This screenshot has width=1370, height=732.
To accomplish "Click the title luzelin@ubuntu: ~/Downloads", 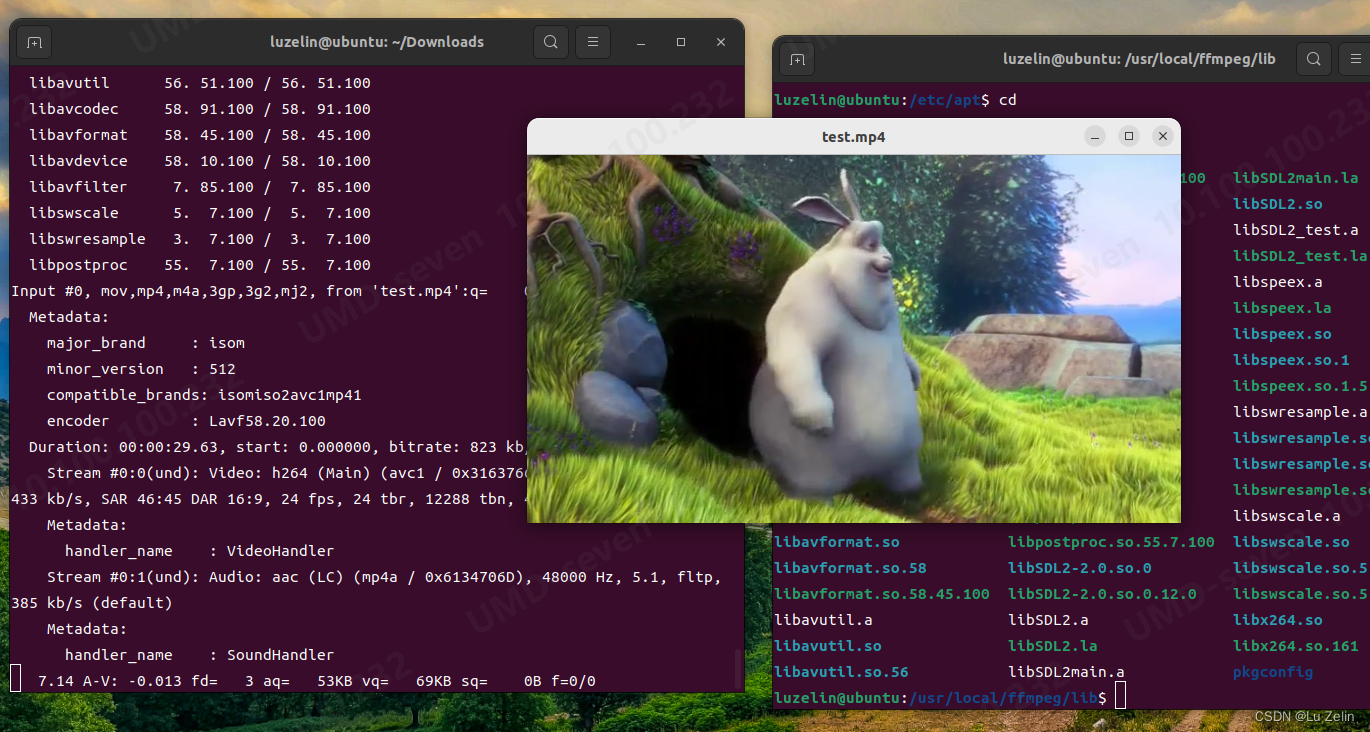I will point(377,42).
